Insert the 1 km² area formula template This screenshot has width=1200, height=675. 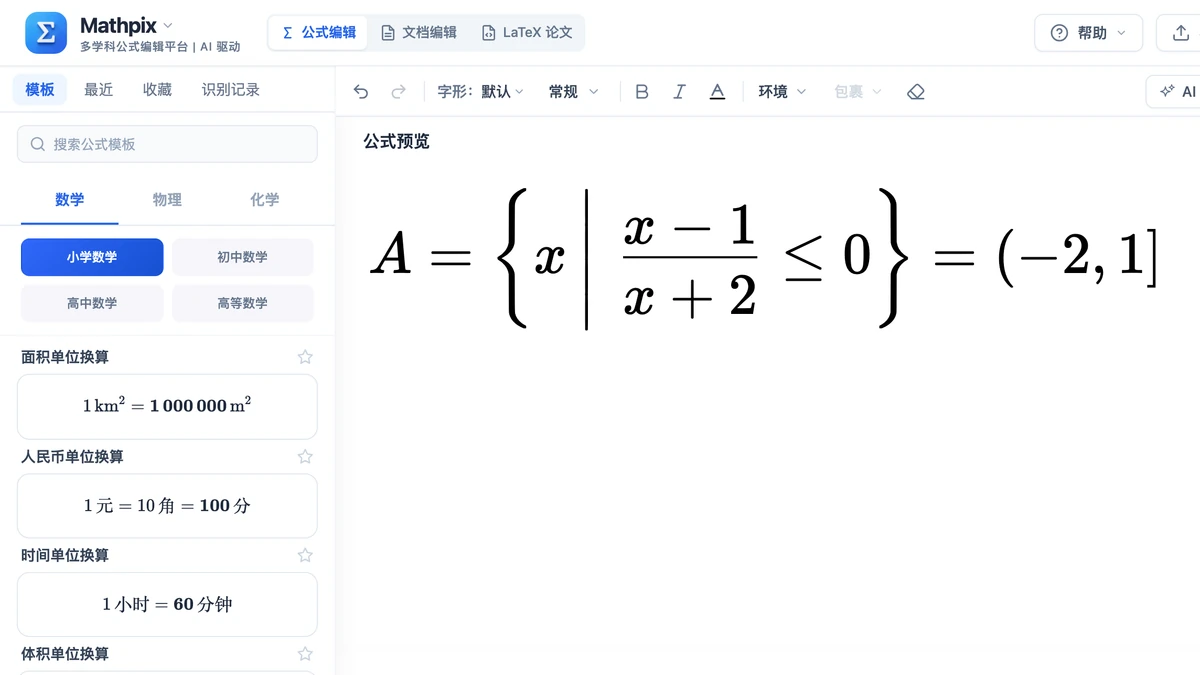click(167, 406)
